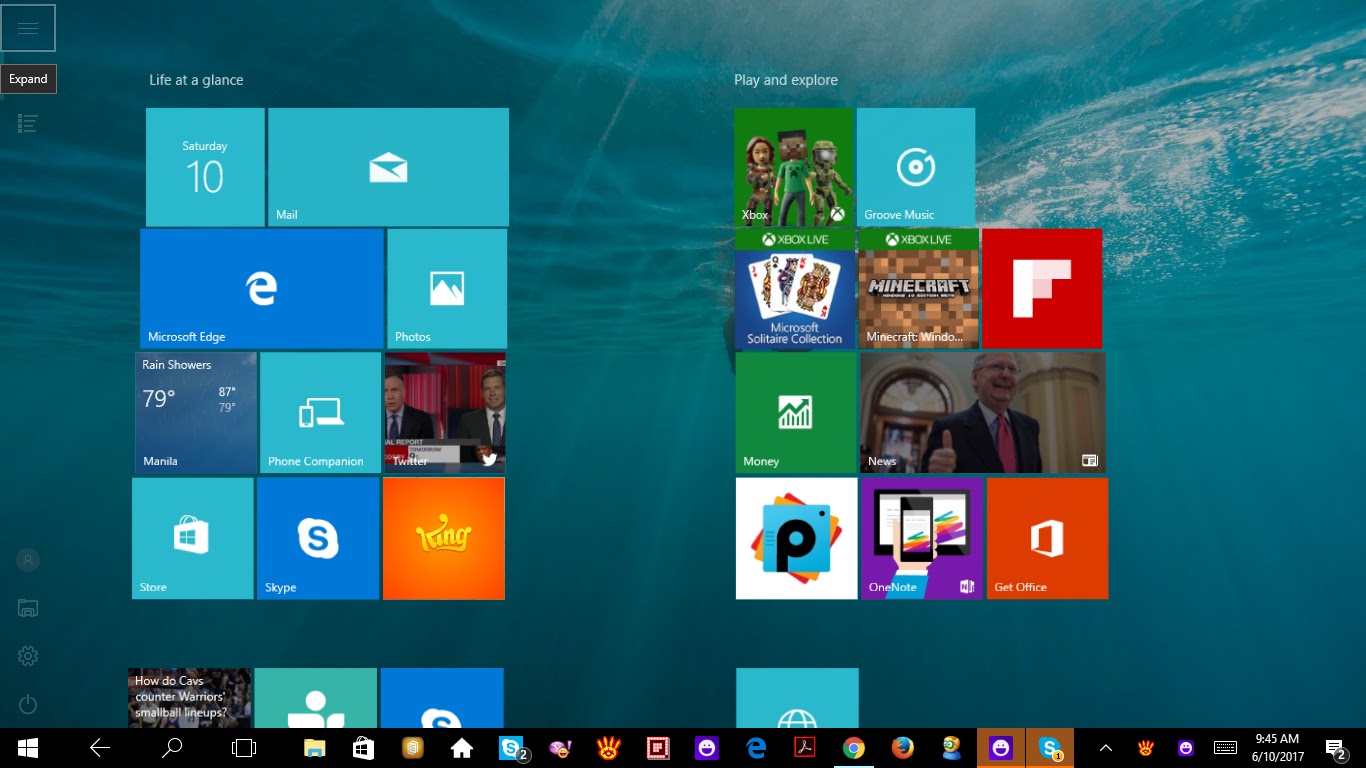Open the Store tile
Screen dimensions: 1366x768
point(193,538)
